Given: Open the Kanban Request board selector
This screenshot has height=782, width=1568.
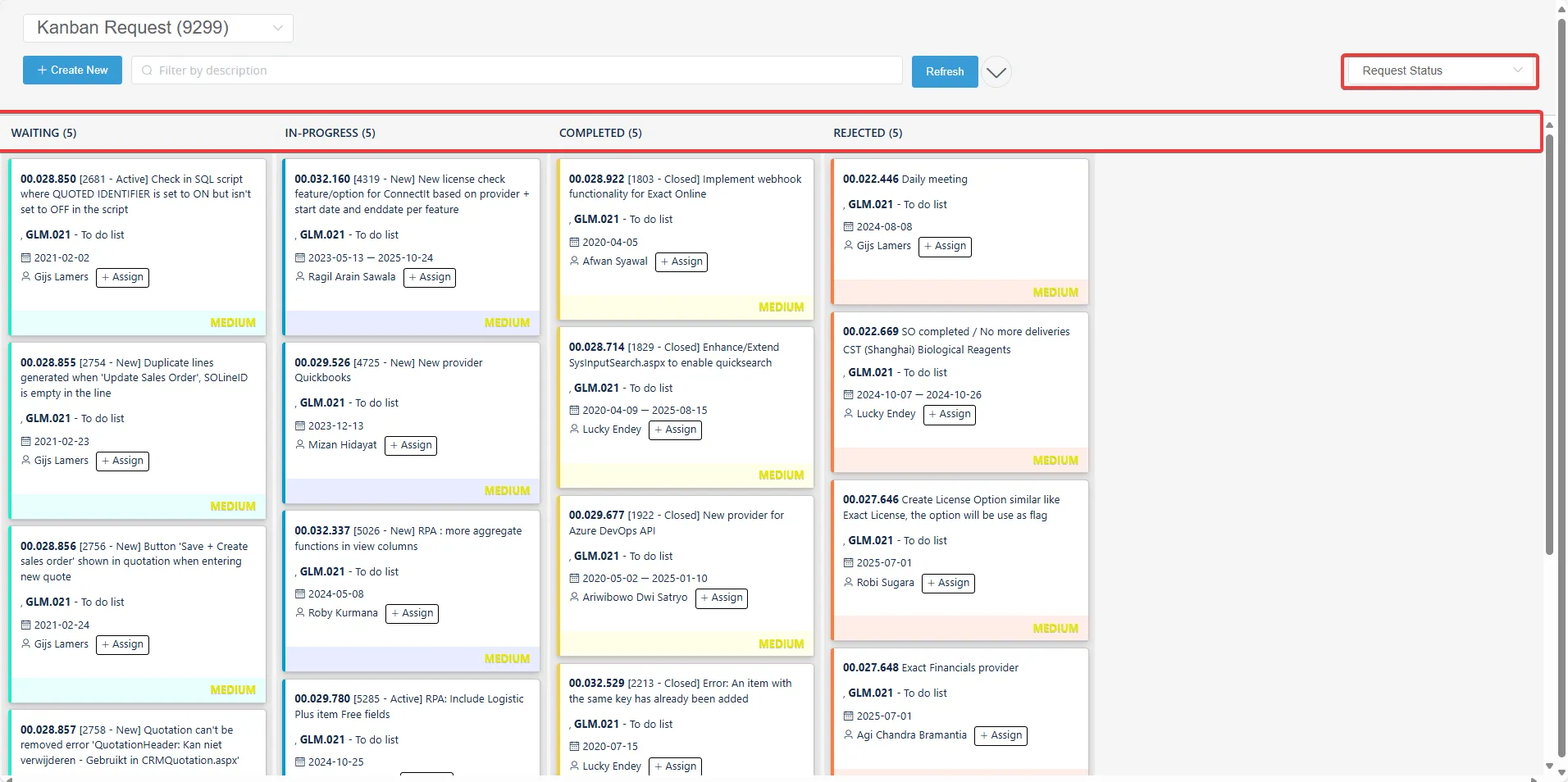Looking at the screenshot, I should click(157, 27).
